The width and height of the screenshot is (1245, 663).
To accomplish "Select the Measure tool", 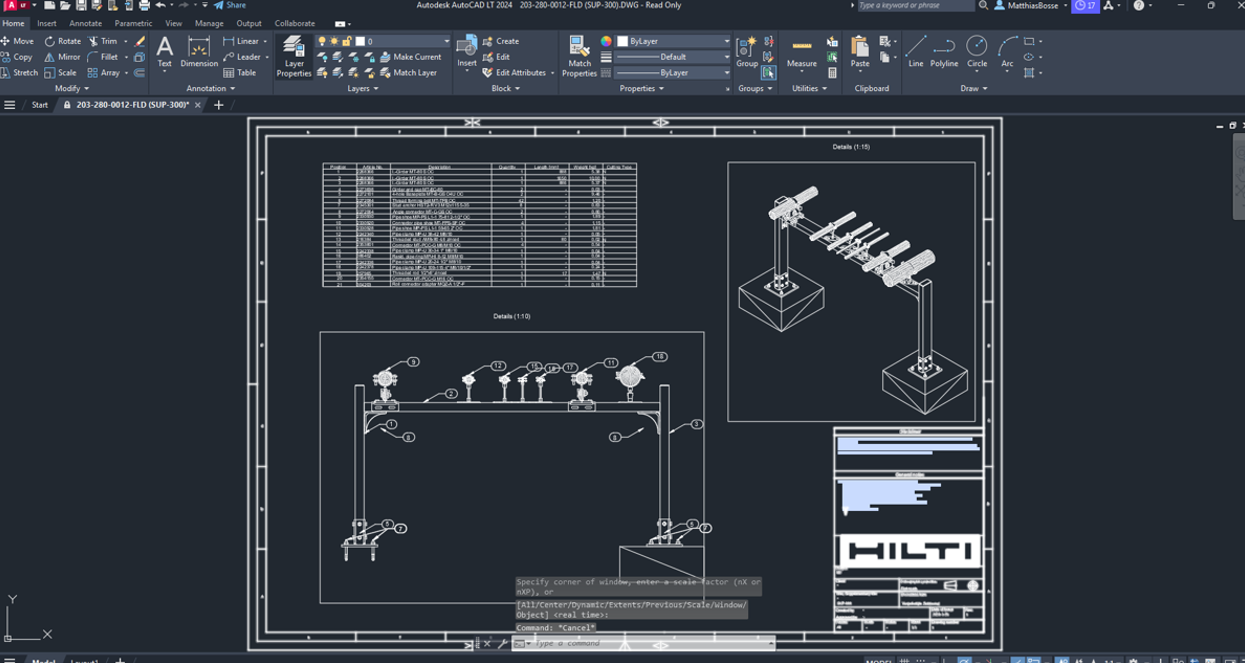I will pos(802,53).
